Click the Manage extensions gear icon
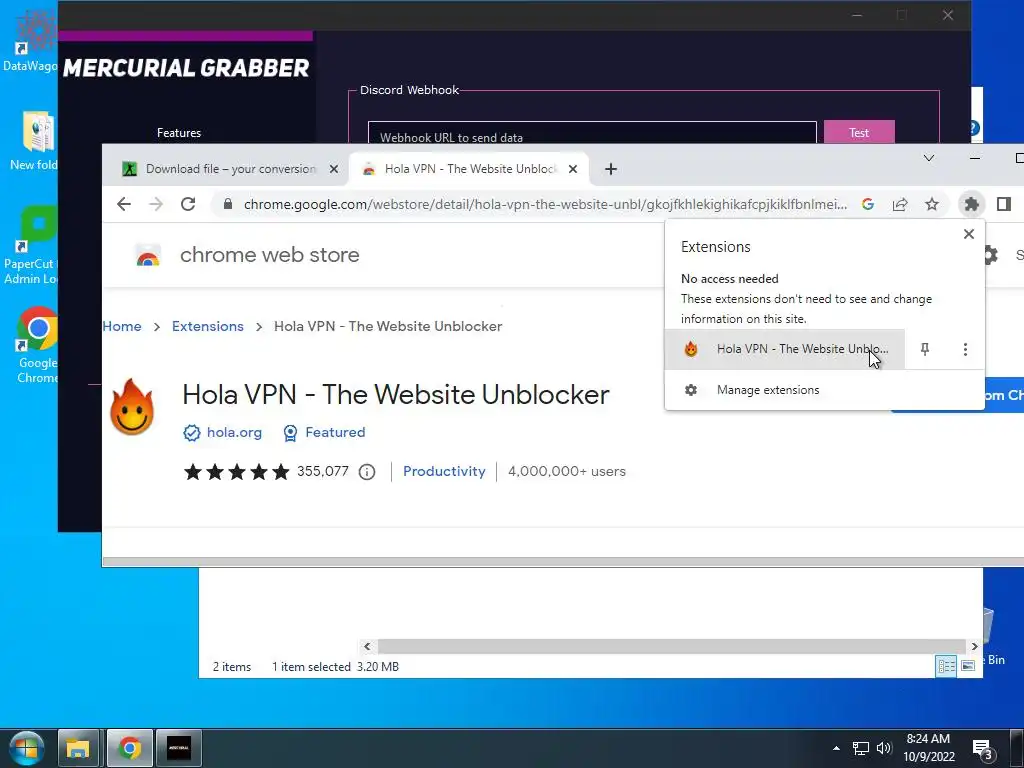The image size is (1024, 768). (x=691, y=390)
